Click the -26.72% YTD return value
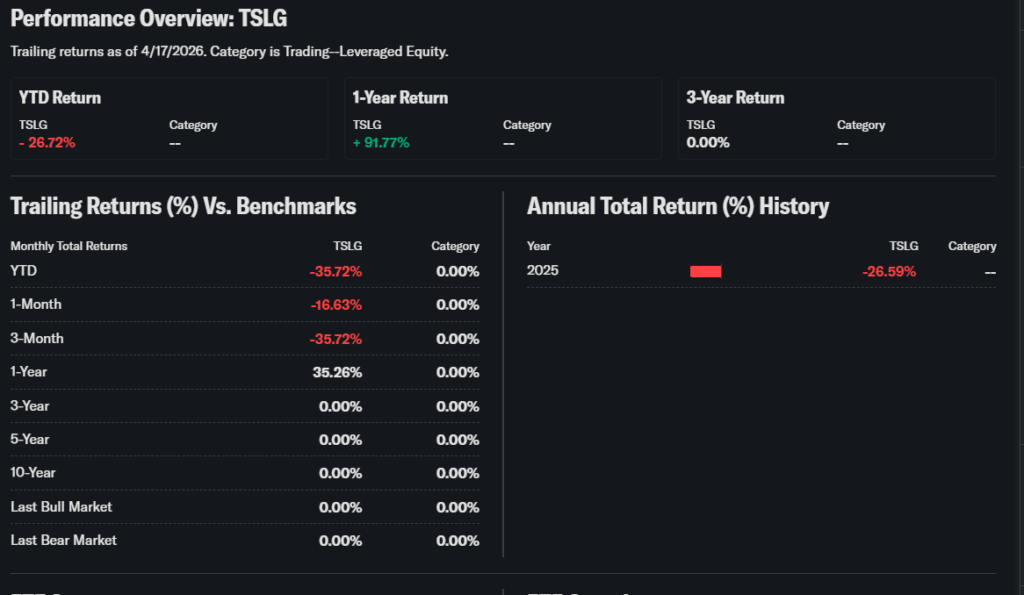The width and height of the screenshot is (1024, 595). 47,142
